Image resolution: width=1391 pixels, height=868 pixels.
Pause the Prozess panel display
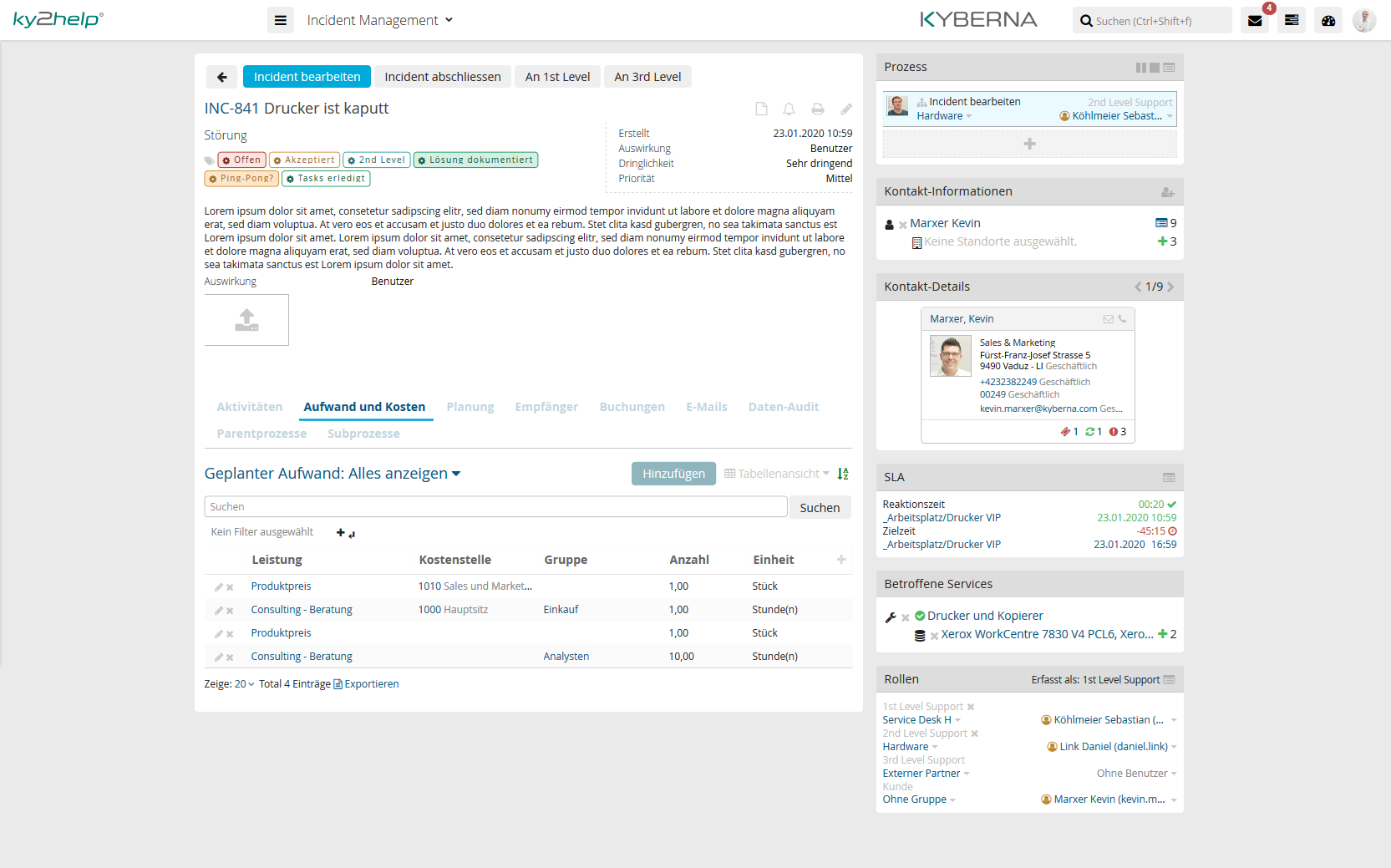1140,67
